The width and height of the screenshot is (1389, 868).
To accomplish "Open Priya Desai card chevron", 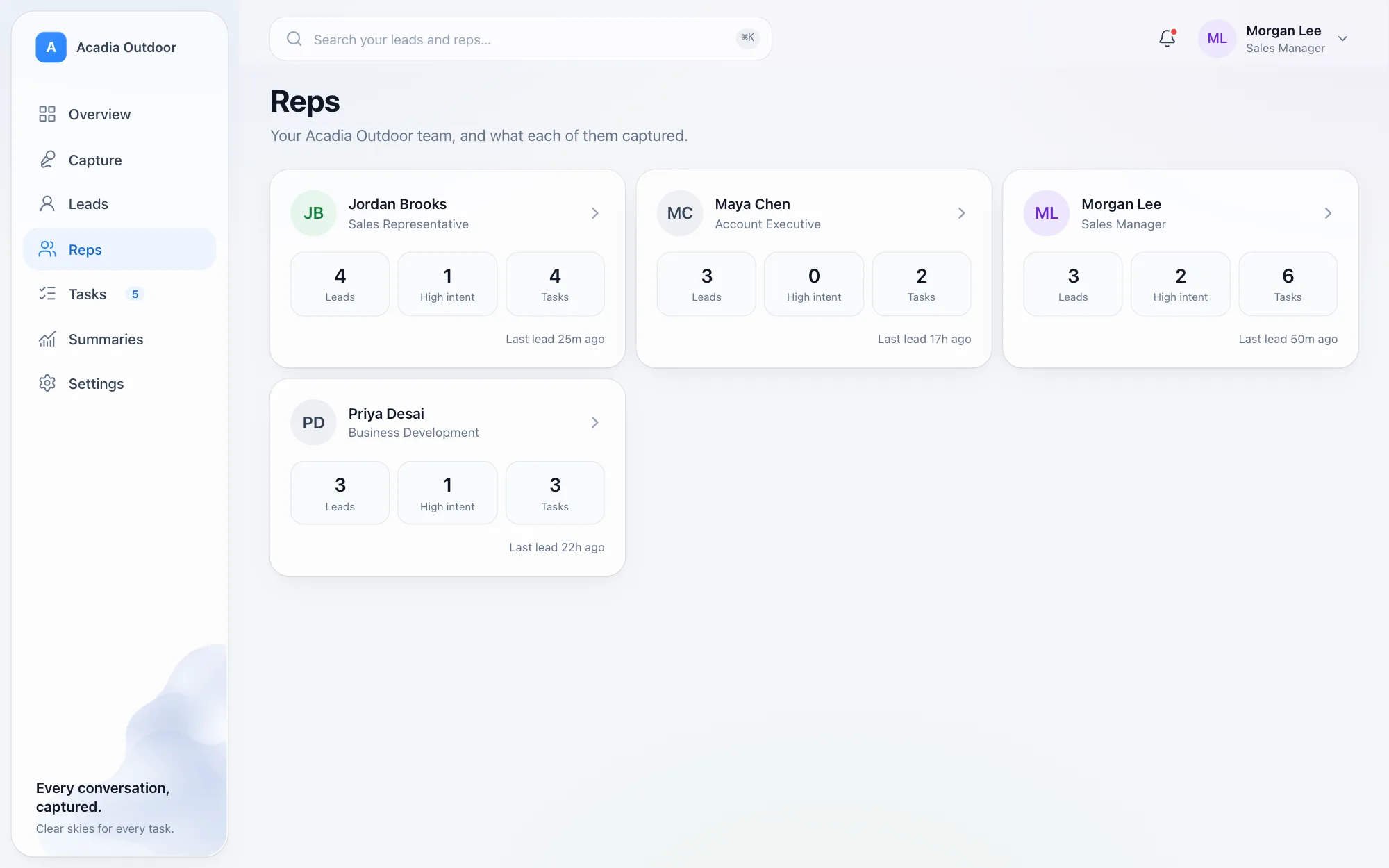I will click(595, 422).
